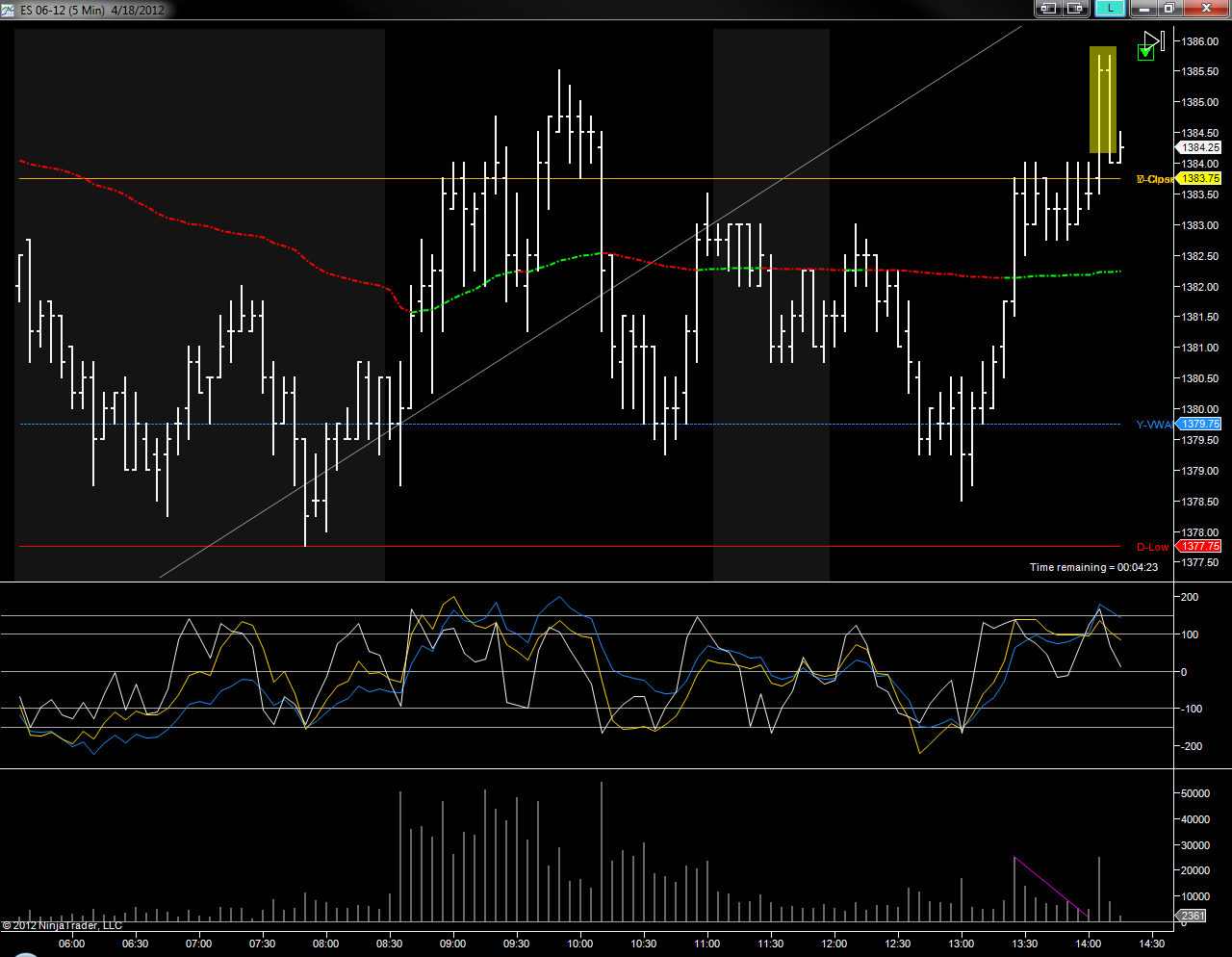Viewport: 1232px width, 957px height.
Task: Click the 1382.00 price axis label
Action: pos(1200,287)
